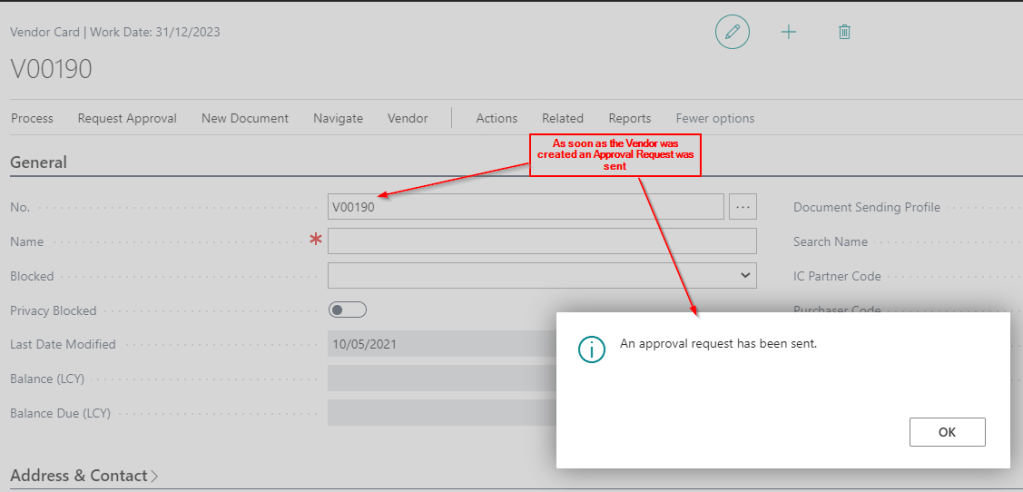The image size is (1023, 492).
Task: Open the New Document menu
Action: [245, 118]
